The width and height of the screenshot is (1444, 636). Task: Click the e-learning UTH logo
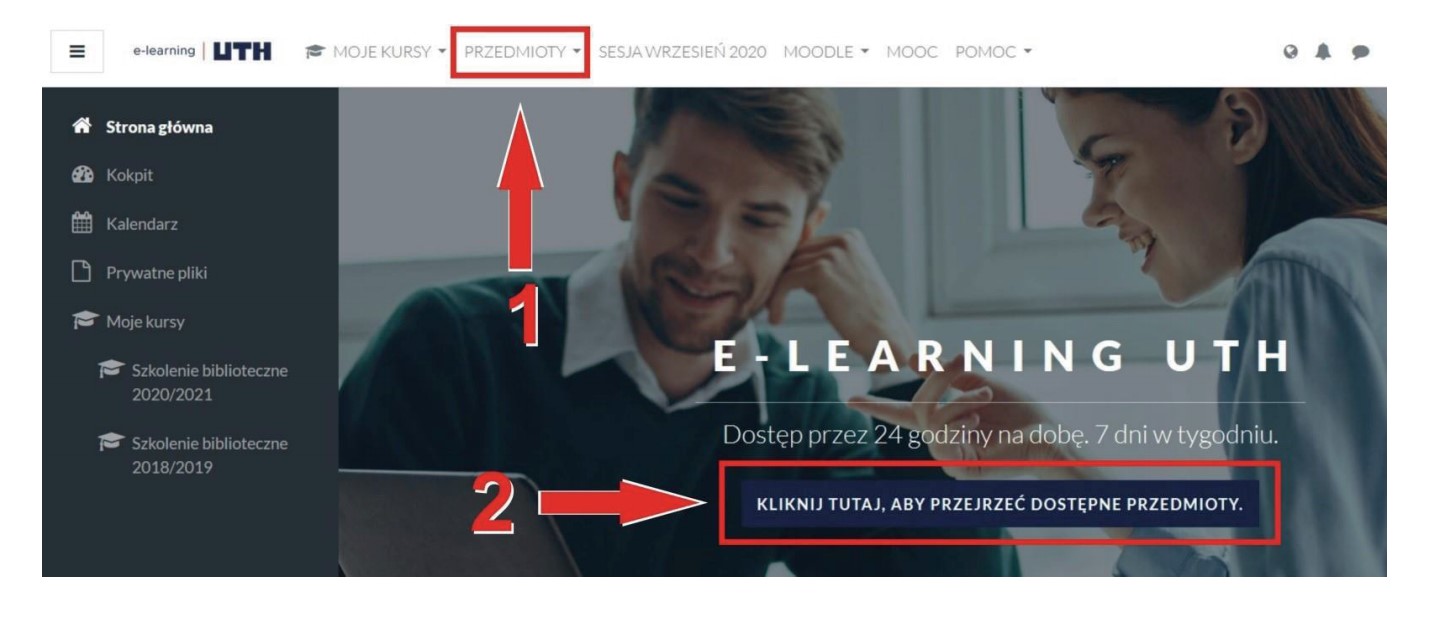click(x=201, y=52)
